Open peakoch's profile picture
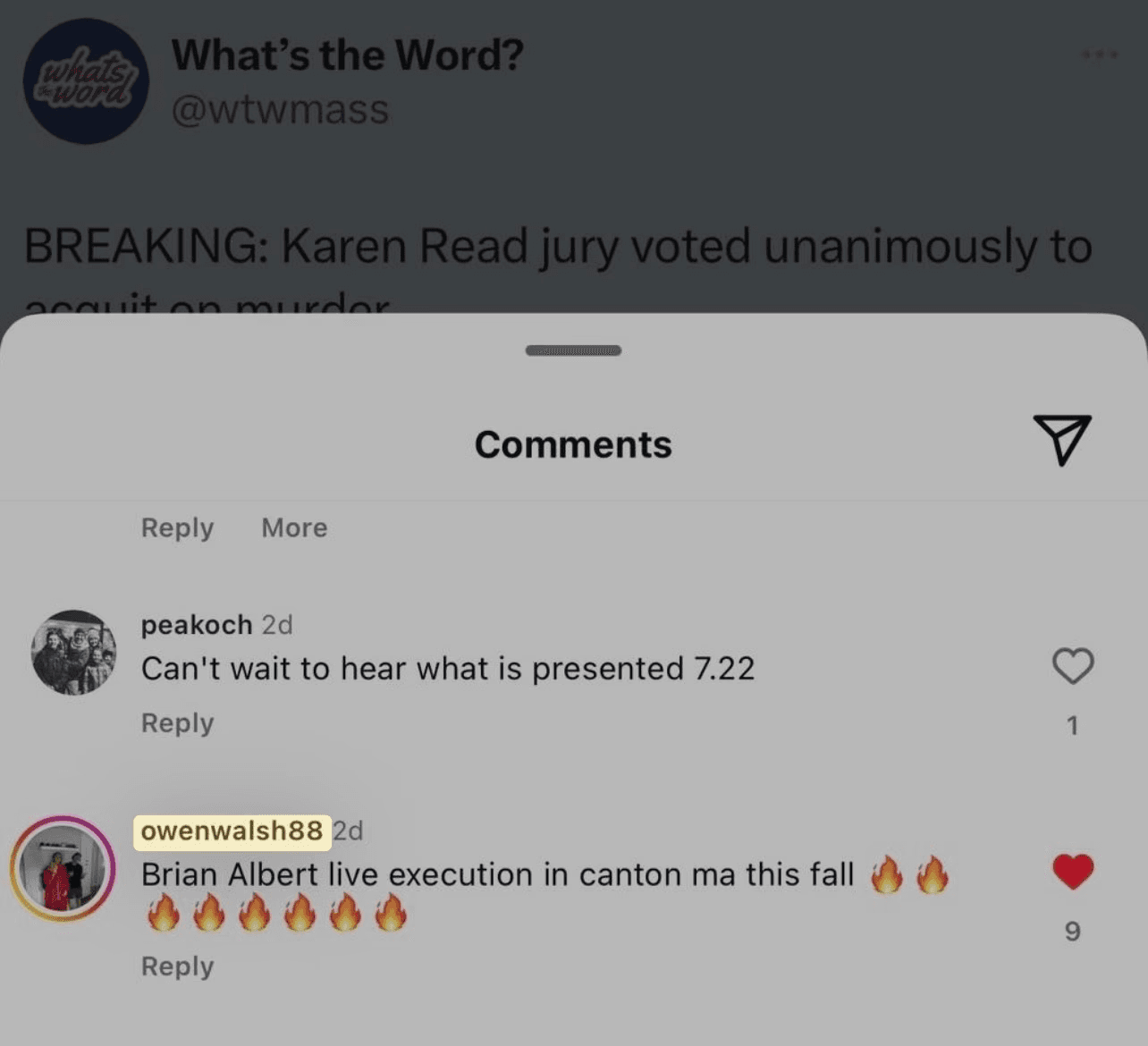Image resolution: width=1148 pixels, height=1046 pixels. tap(73, 653)
